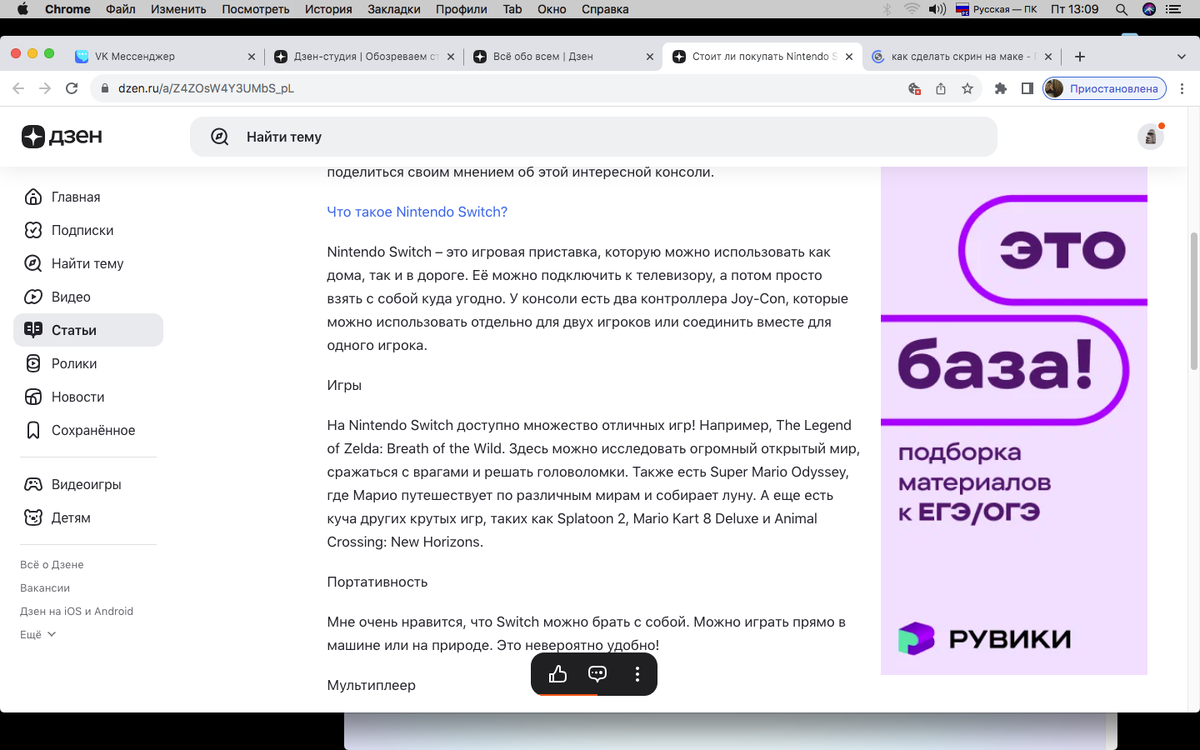This screenshot has height=750, width=1200.
Task: Open the Всё о Дзене link
Action: [52, 565]
